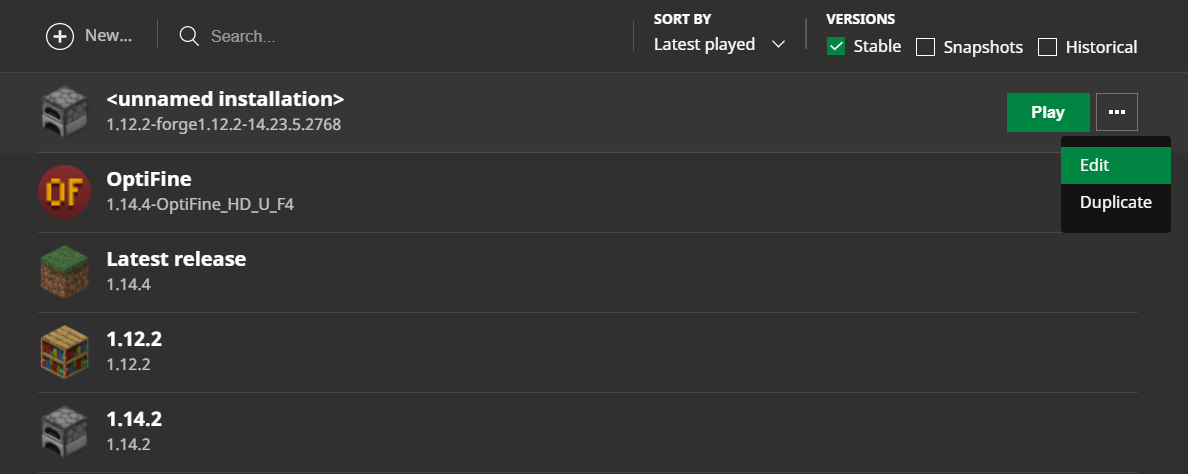
Task: Choose Edit from the context menu
Action: pyautogui.click(x=1115, y=165)
